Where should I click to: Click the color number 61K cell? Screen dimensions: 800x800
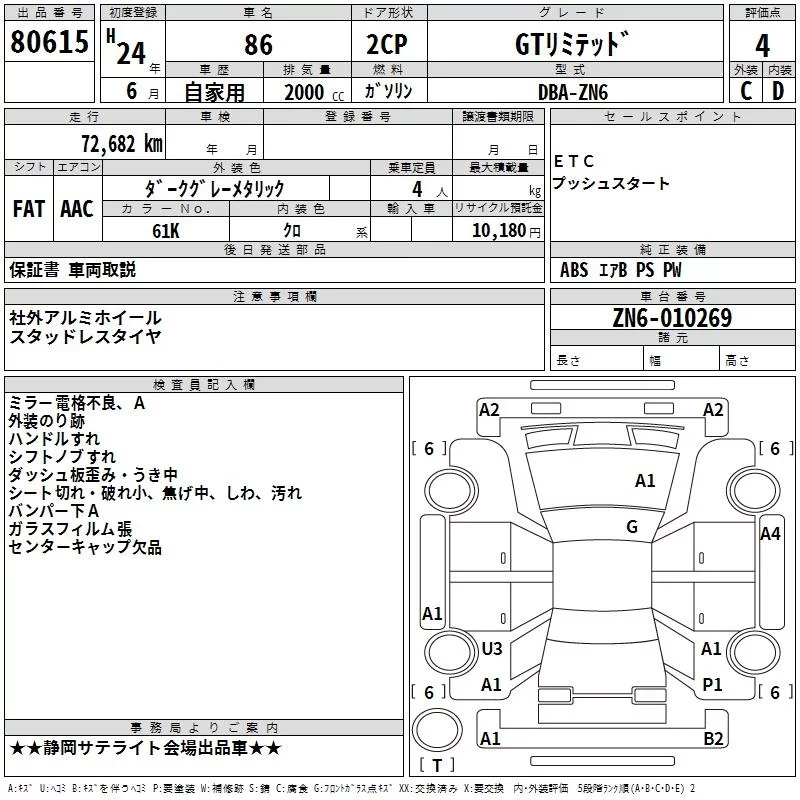166,230
